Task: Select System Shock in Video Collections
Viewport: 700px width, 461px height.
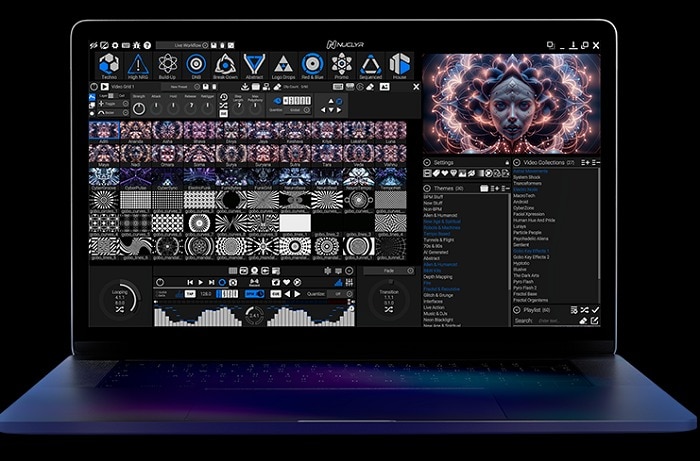Action: (x=527, y=177)
